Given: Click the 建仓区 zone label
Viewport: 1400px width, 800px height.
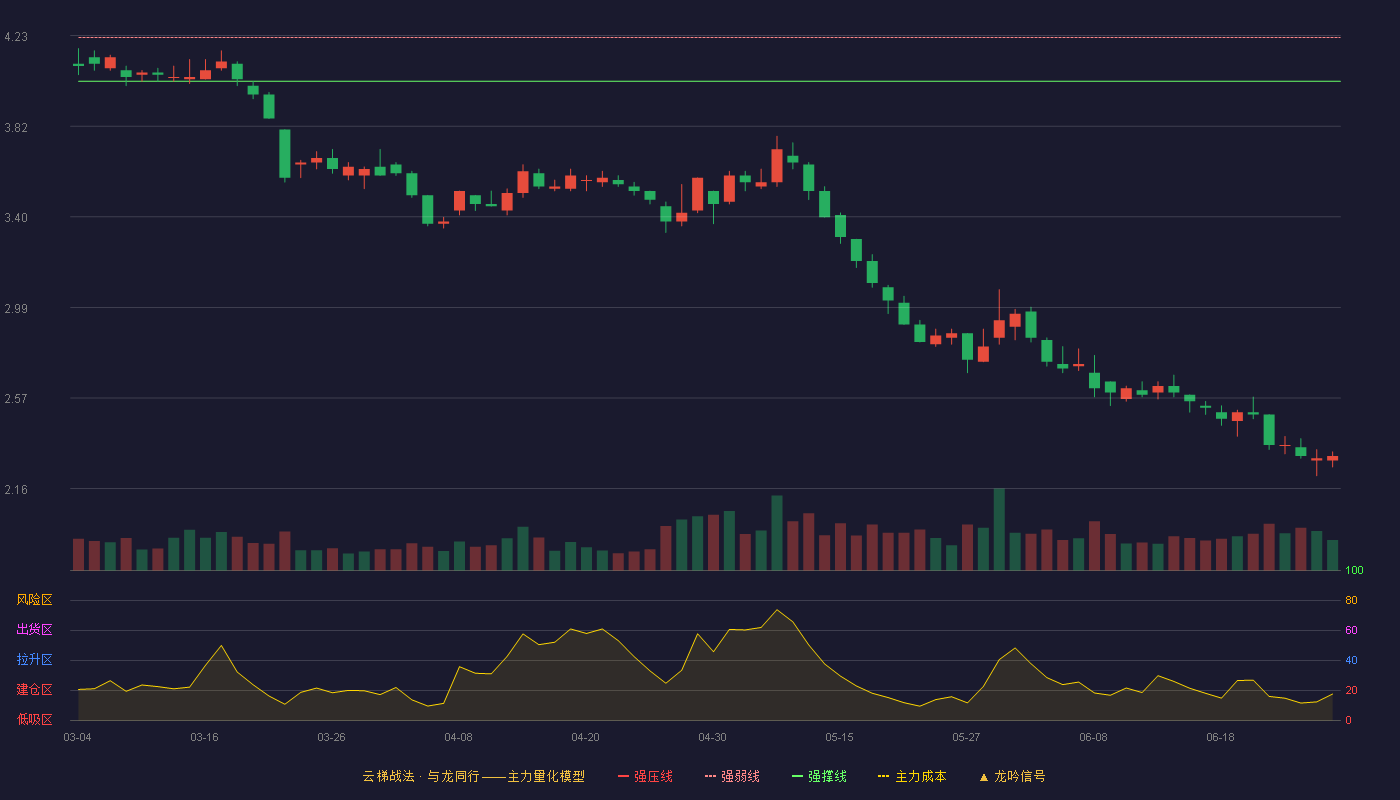Looking at the screenshot, I should point(34,690).
